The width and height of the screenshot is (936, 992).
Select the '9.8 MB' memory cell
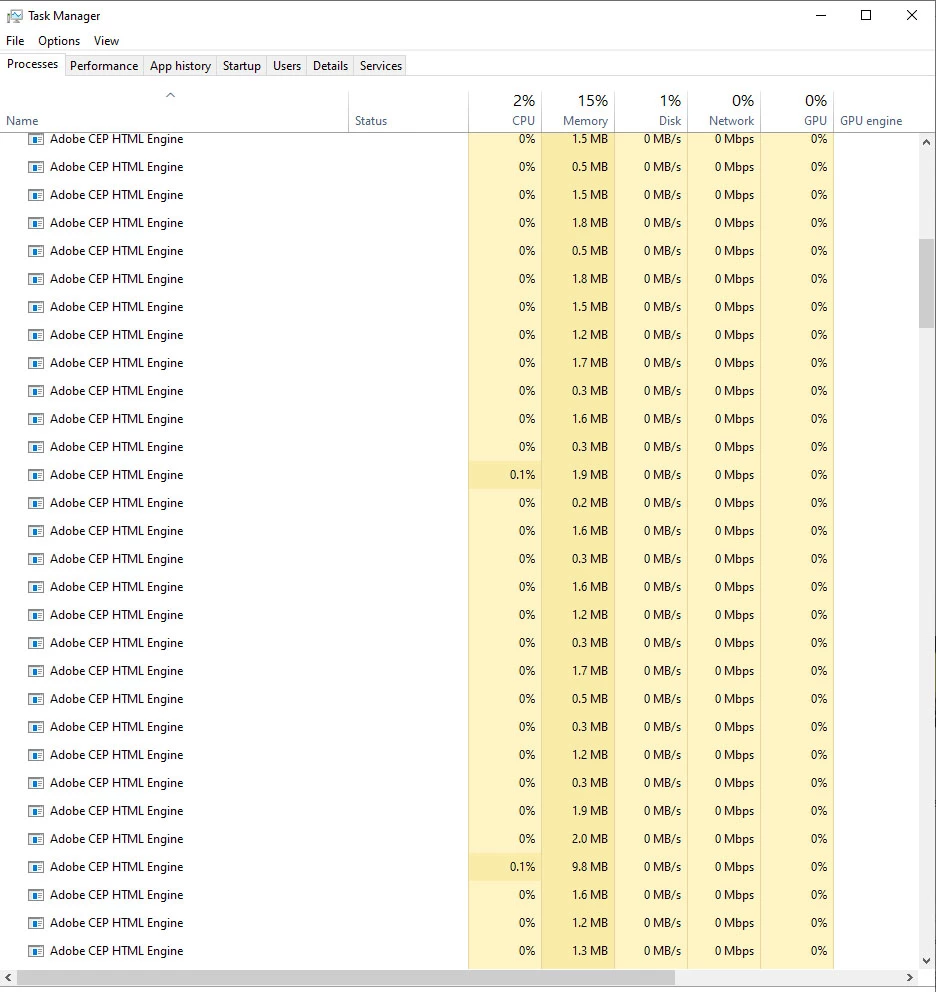pyautogui.click(x=578, y=867)
